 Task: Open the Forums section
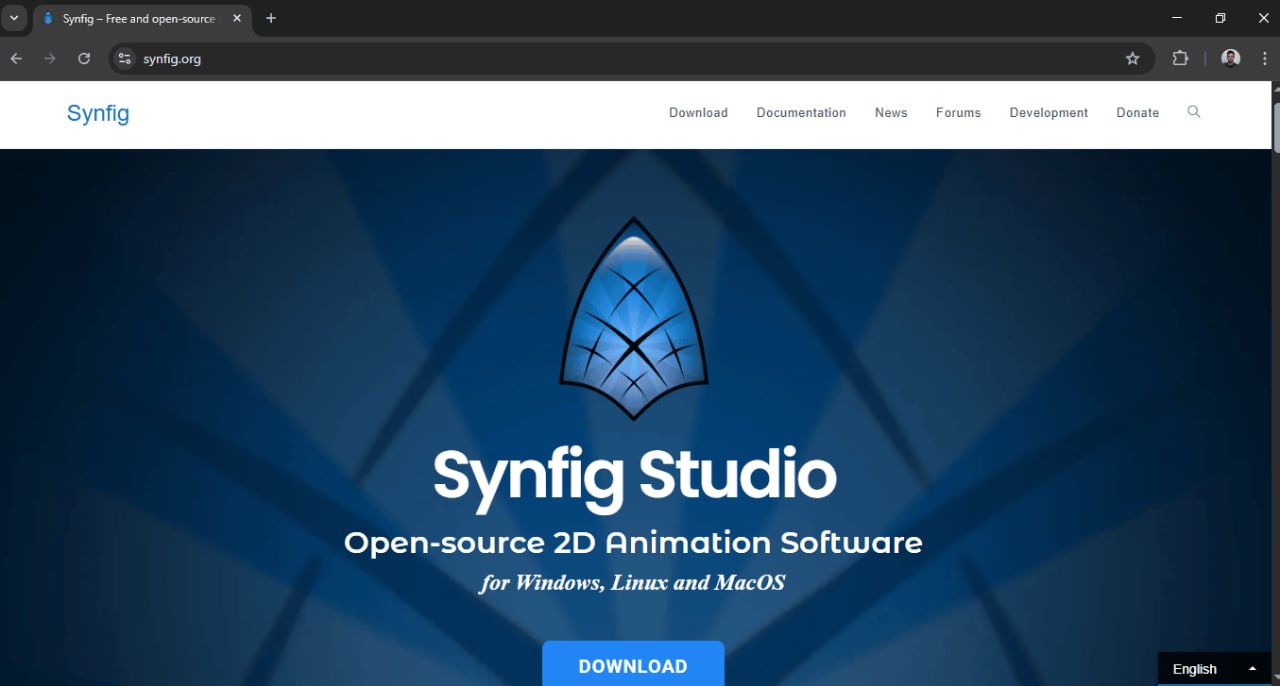[x=957, y=112]
